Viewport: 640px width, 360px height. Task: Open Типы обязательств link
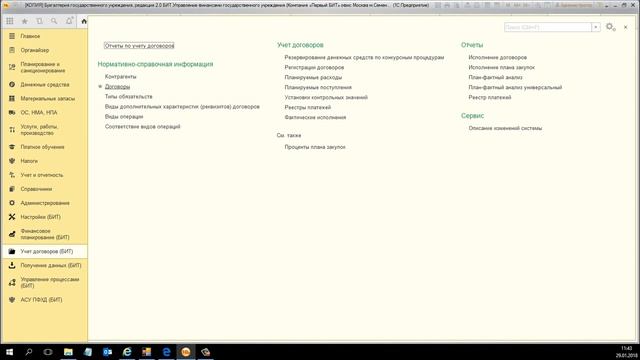pos(129,97)
